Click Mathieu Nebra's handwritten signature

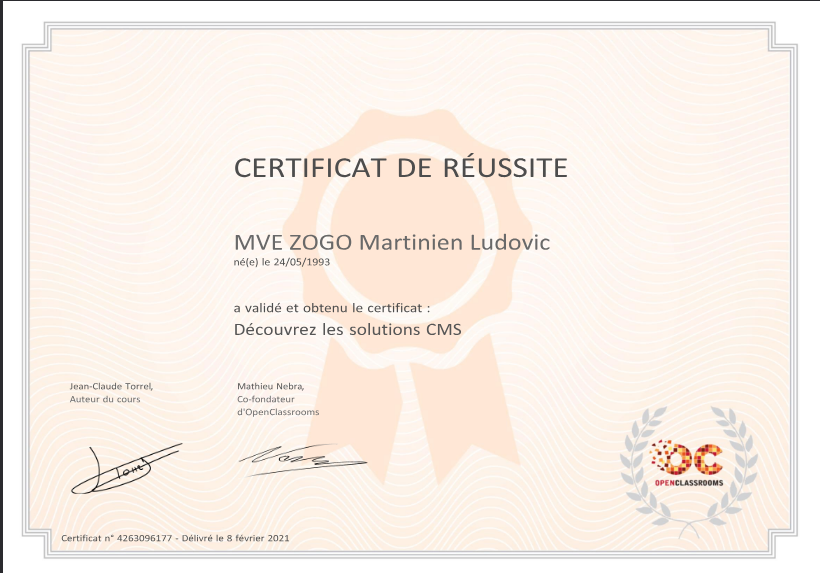300,458
